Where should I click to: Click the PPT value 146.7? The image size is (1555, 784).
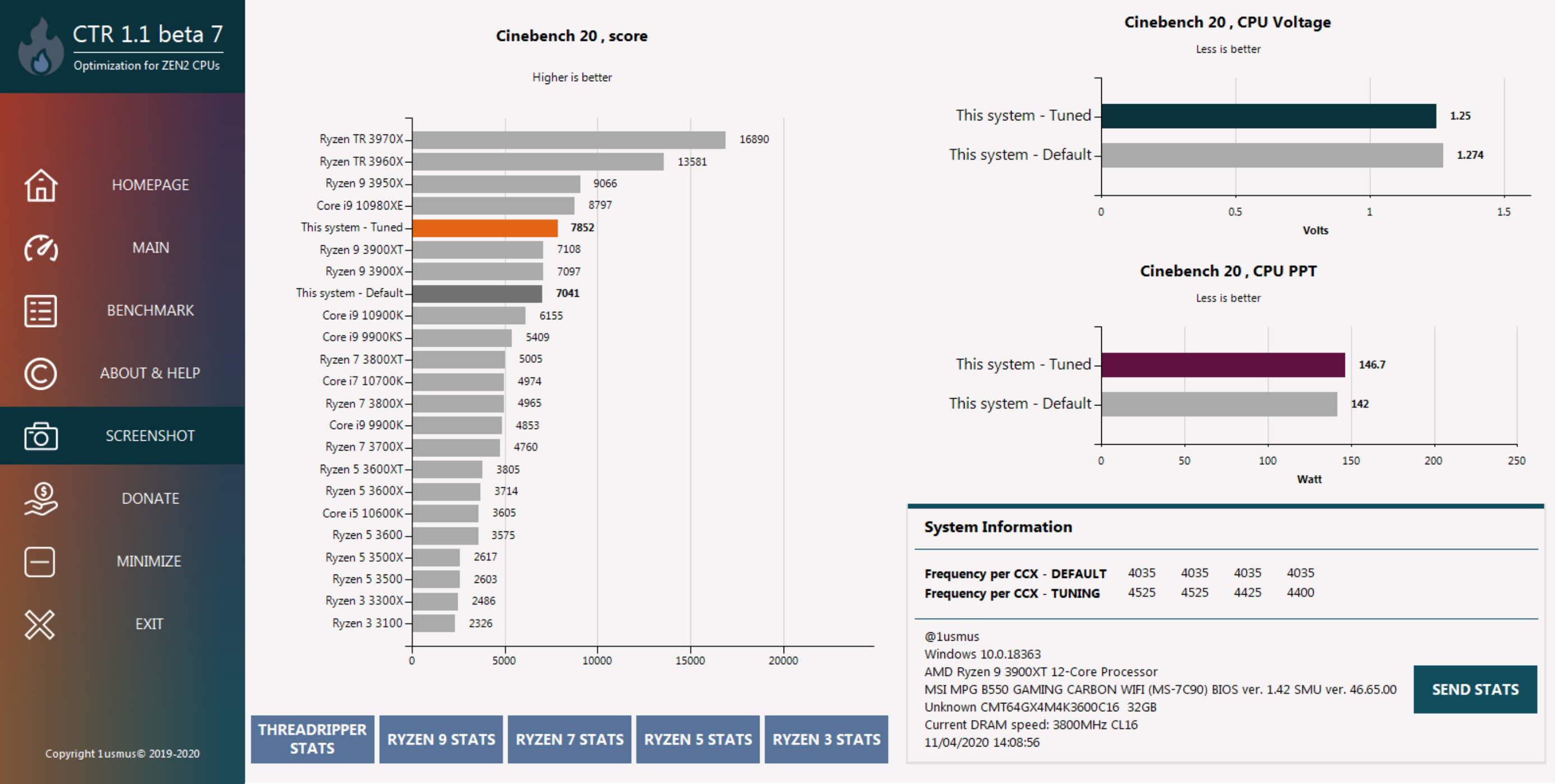coord(1371,365)
